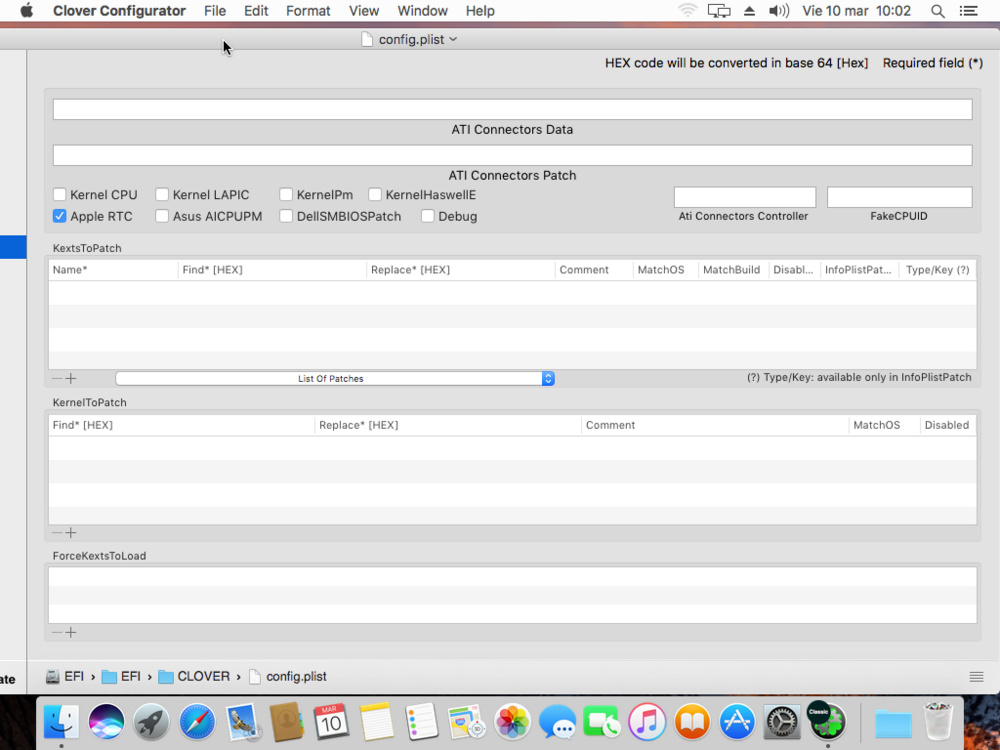Uncheck the Apple RTC checkbox
Screen dimensions: 1000x750
pos(59,216)
